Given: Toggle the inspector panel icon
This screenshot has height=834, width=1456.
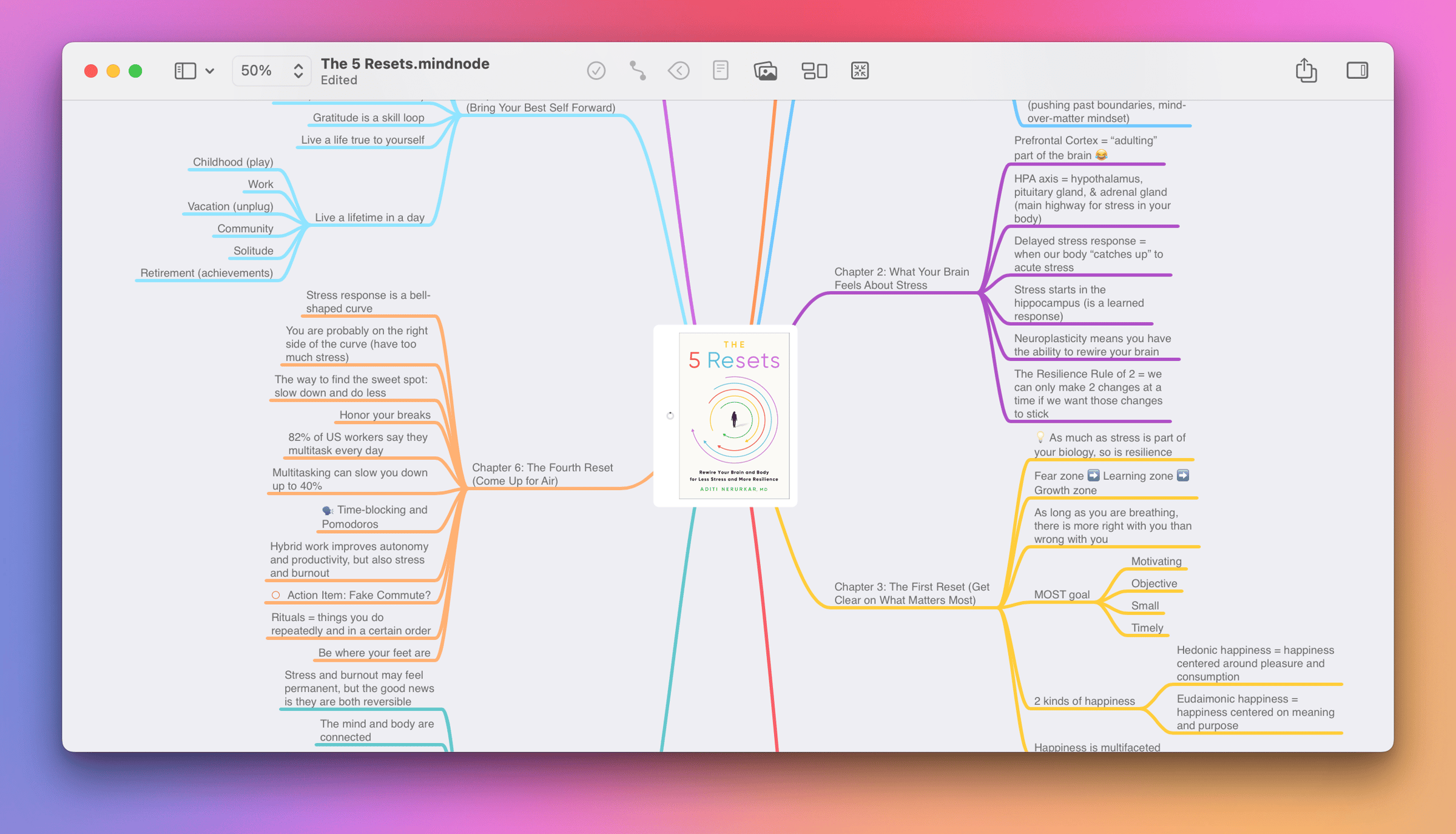Looking at the screenshot, I should point(1357,71).
